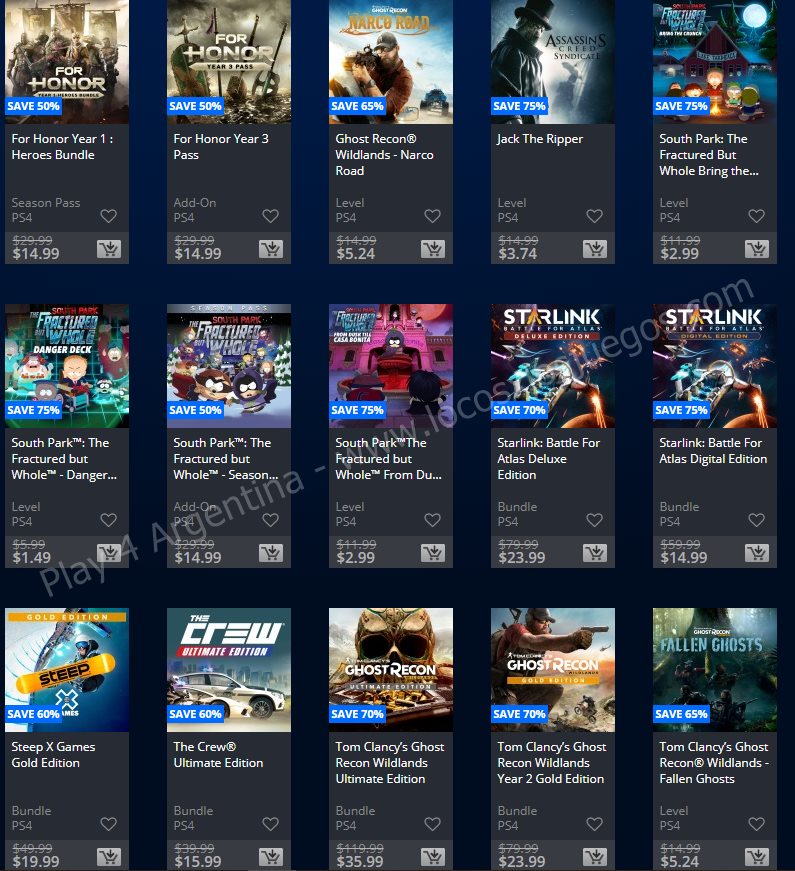Wishlist South Park Bring the Crunch
The width and height of the screenshot is (795, 871).
(x=756, y=216)
